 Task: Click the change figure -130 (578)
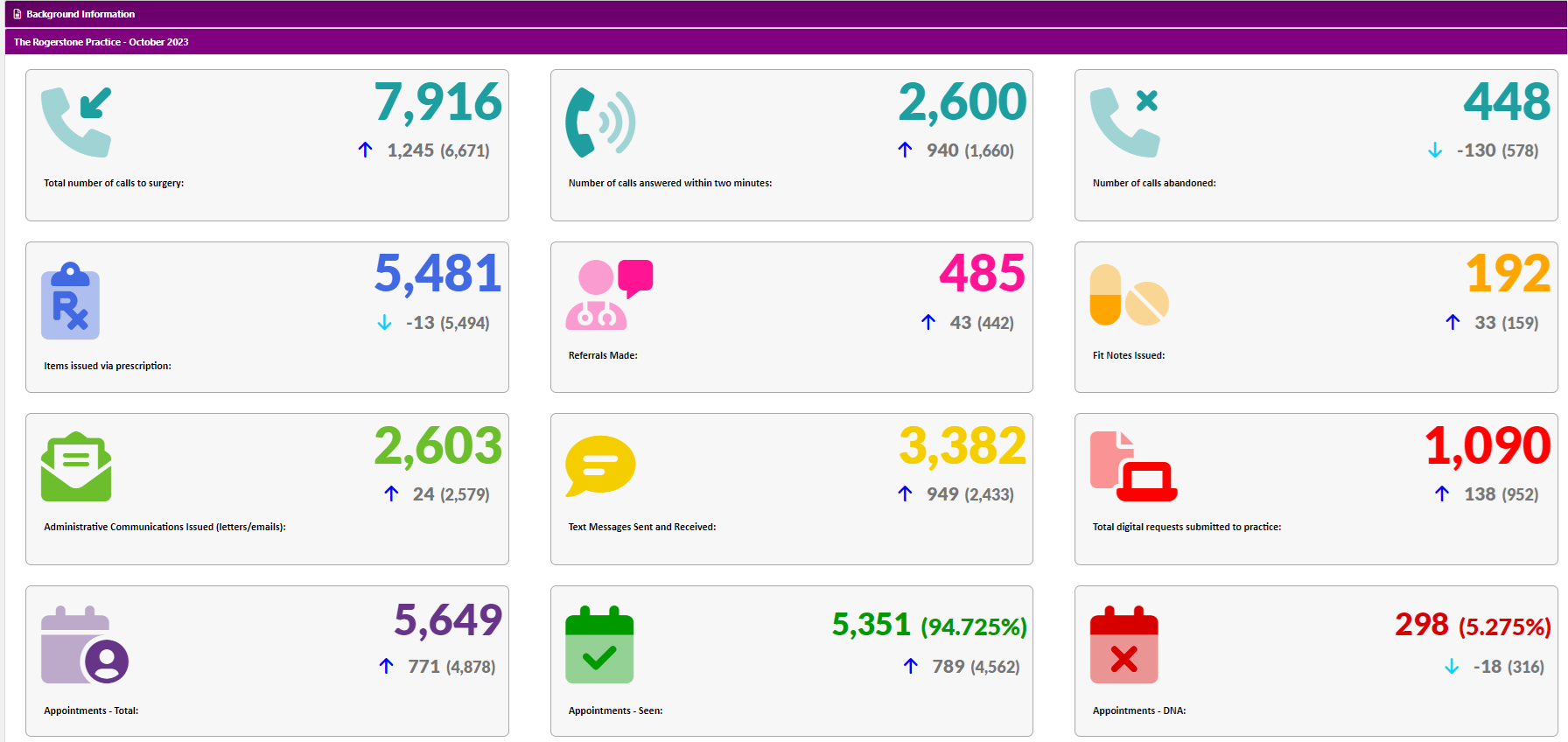(1497, 150)
